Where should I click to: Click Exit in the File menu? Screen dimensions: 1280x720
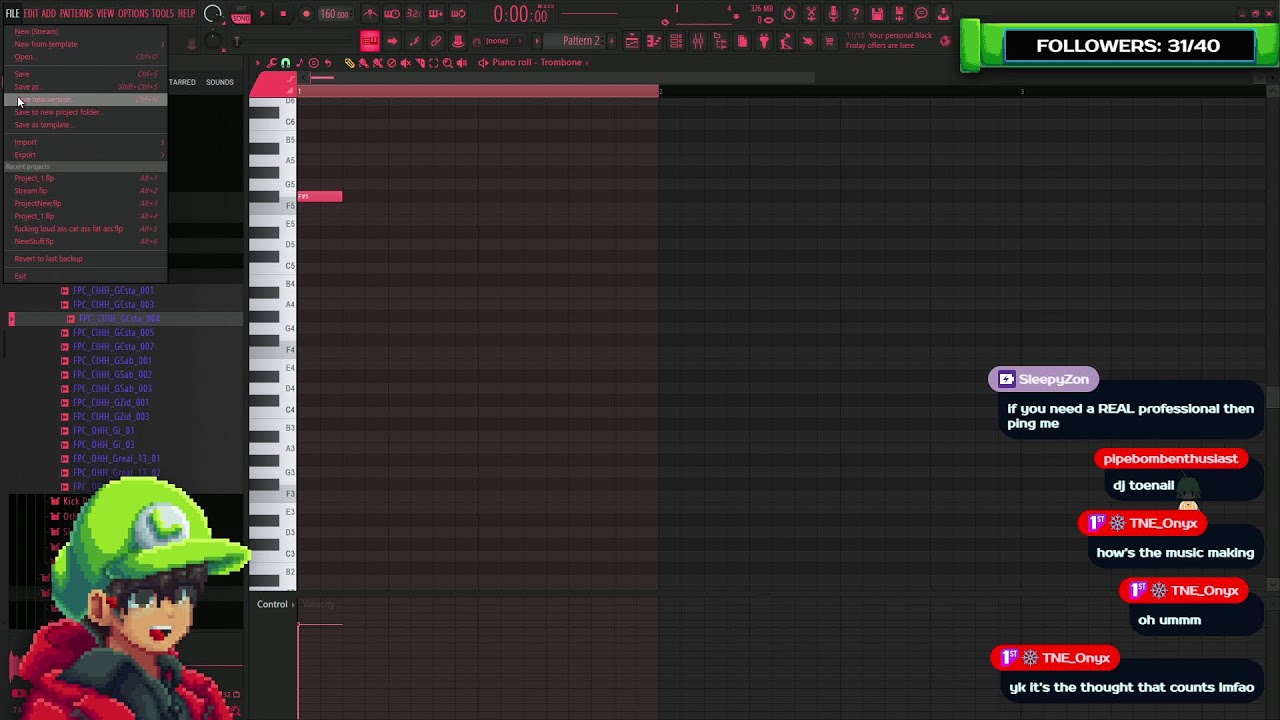(x=85, y=276)
